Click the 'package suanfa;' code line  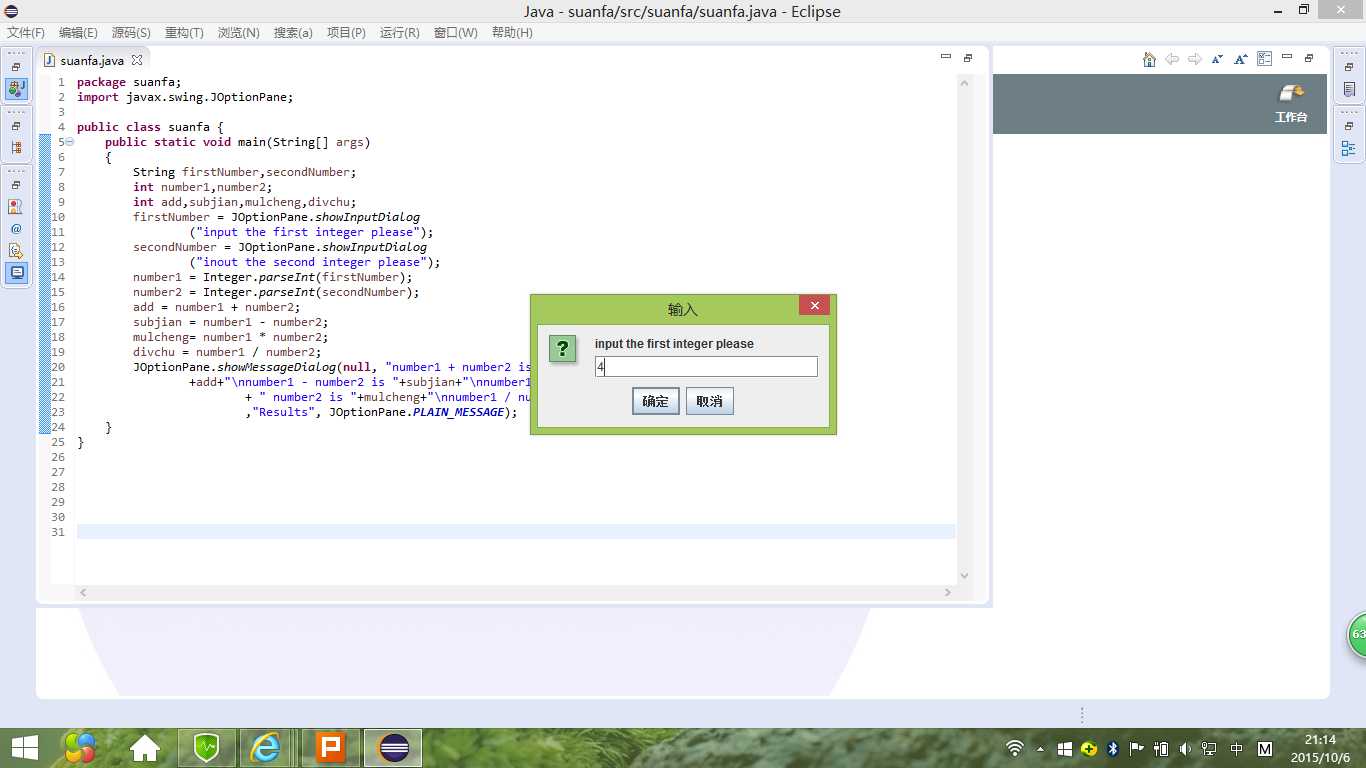click(129, 82)
